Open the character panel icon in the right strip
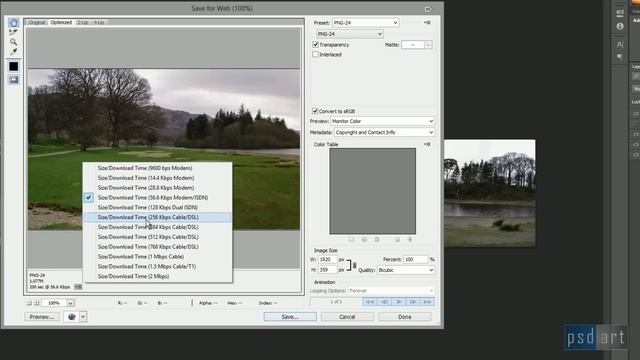 (x=620, y=44)
